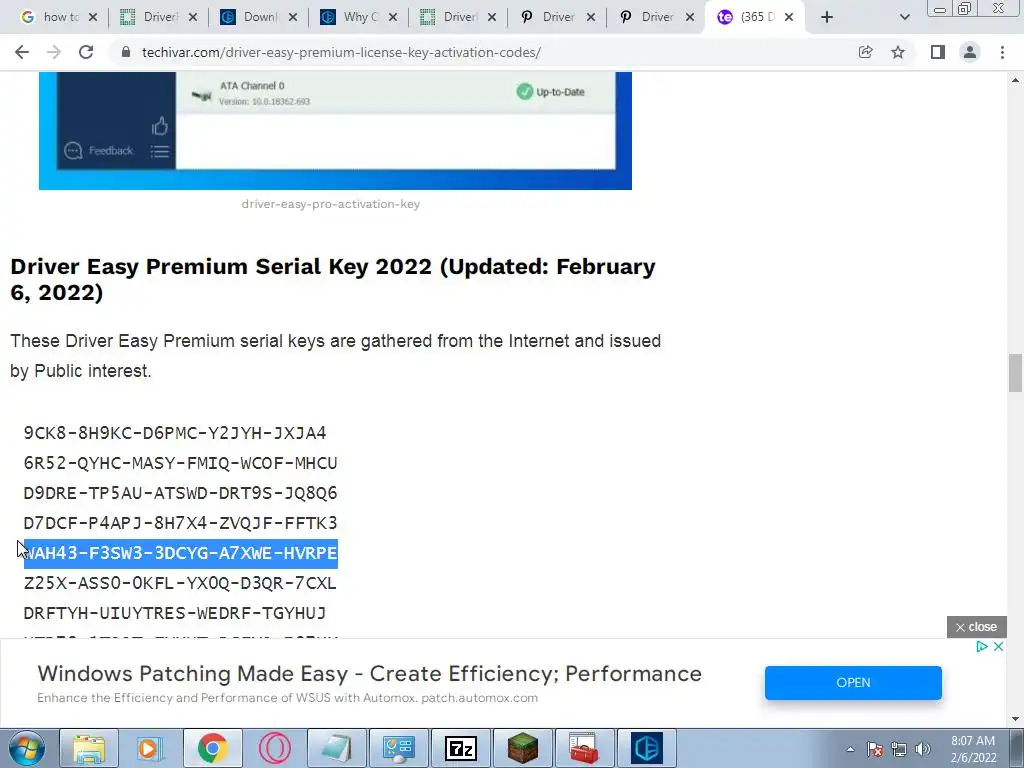This screenshot has height=768, width=1024.
Task: Click the Chrome taskbar icon
Action: [x=212, y=748]
